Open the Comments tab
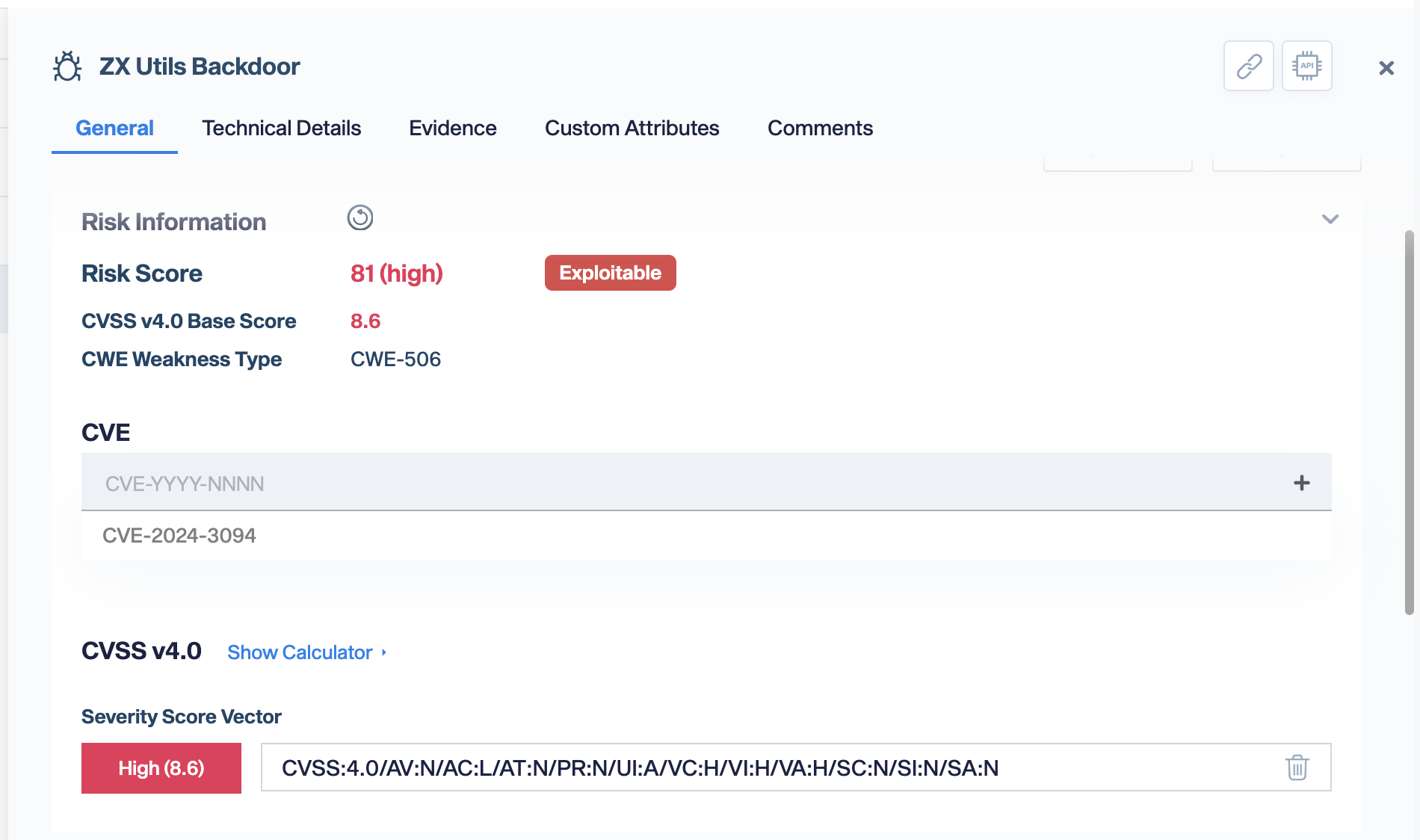Screen dimensions: 1420x840 [x=820, y=129]
